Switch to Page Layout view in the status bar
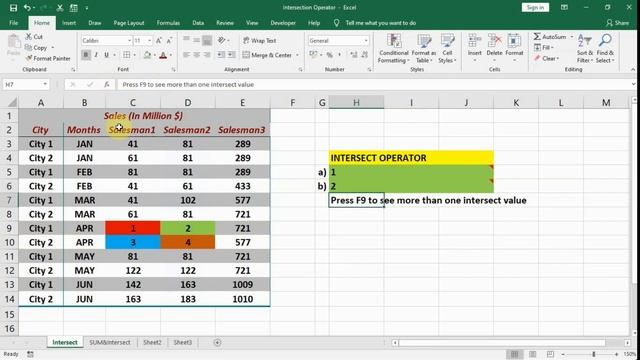640x360 pixels. click(x=533, y=354)
